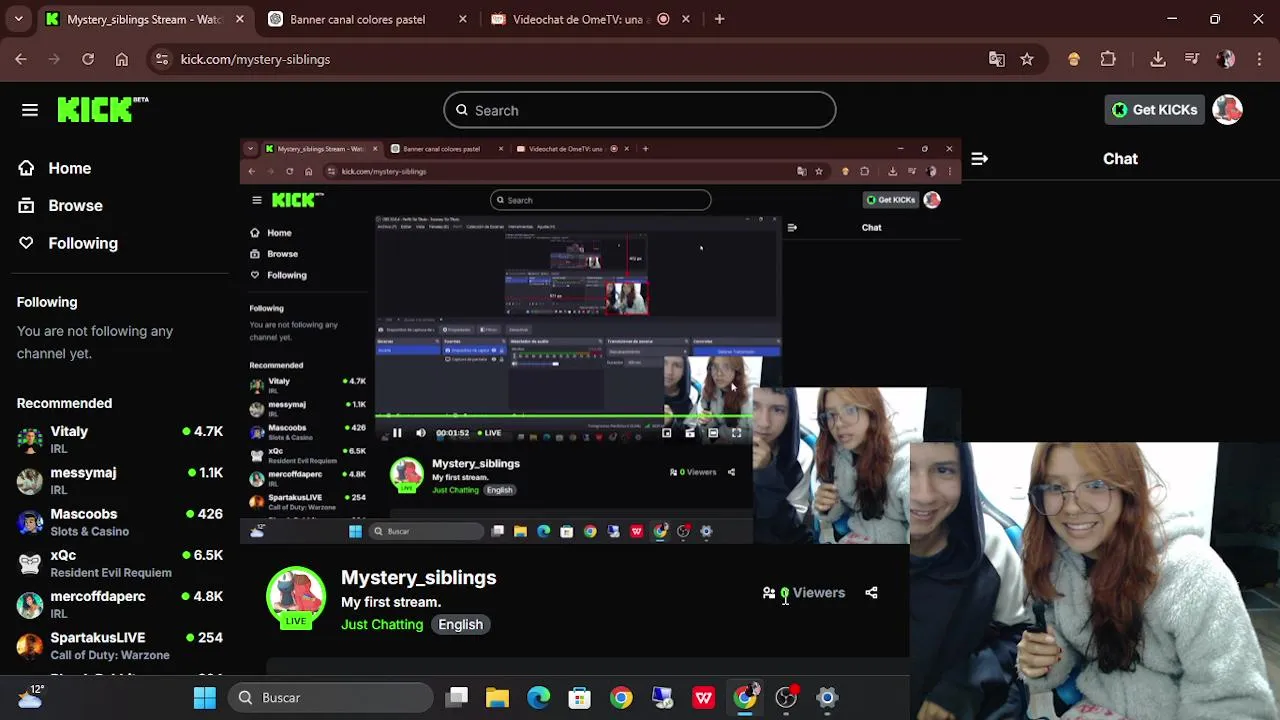Launch Microsoft Edge from the taskbar
1280x720 pixels.
click(x=538, y=697)
